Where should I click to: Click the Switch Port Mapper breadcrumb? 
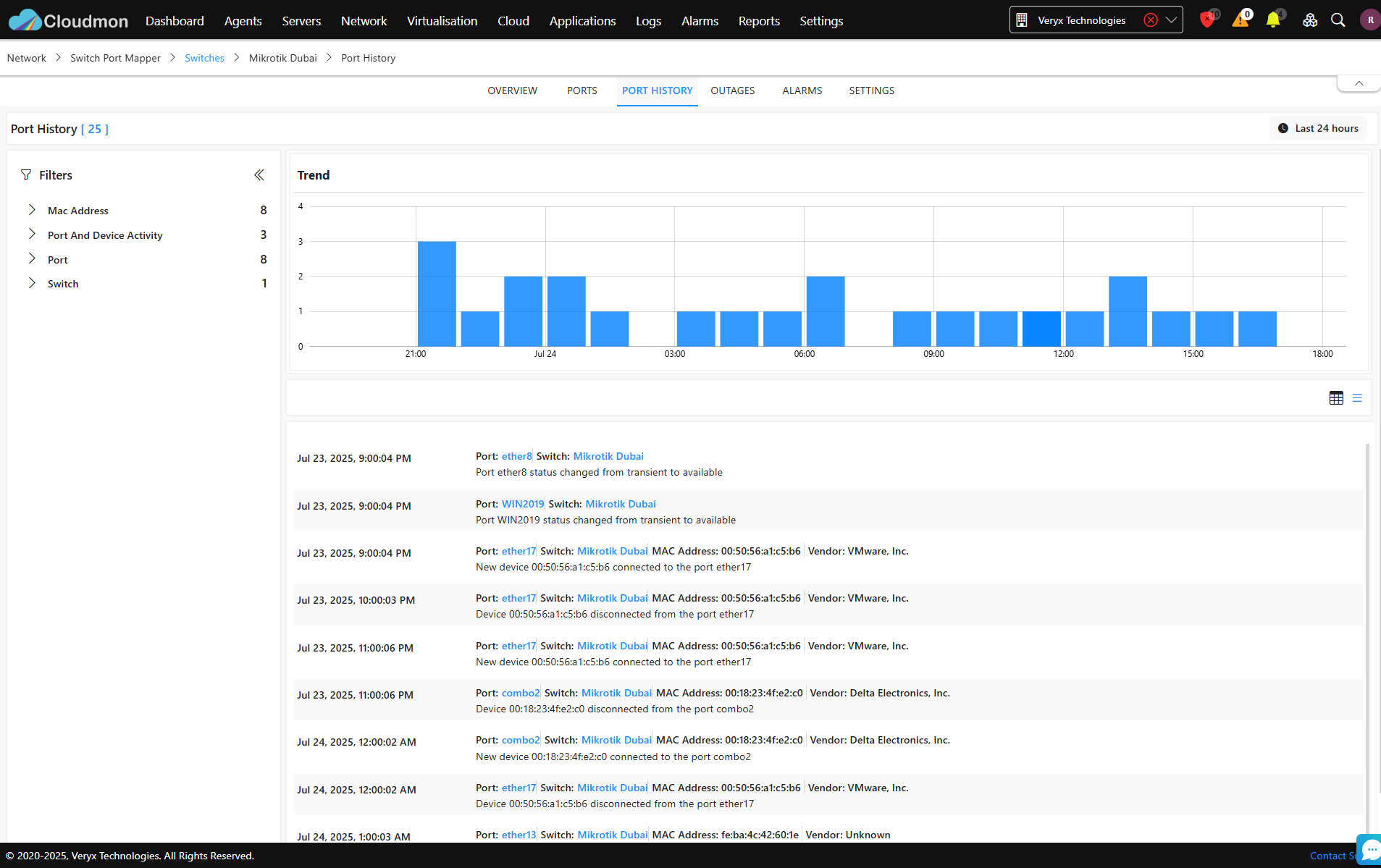point(115,58)
